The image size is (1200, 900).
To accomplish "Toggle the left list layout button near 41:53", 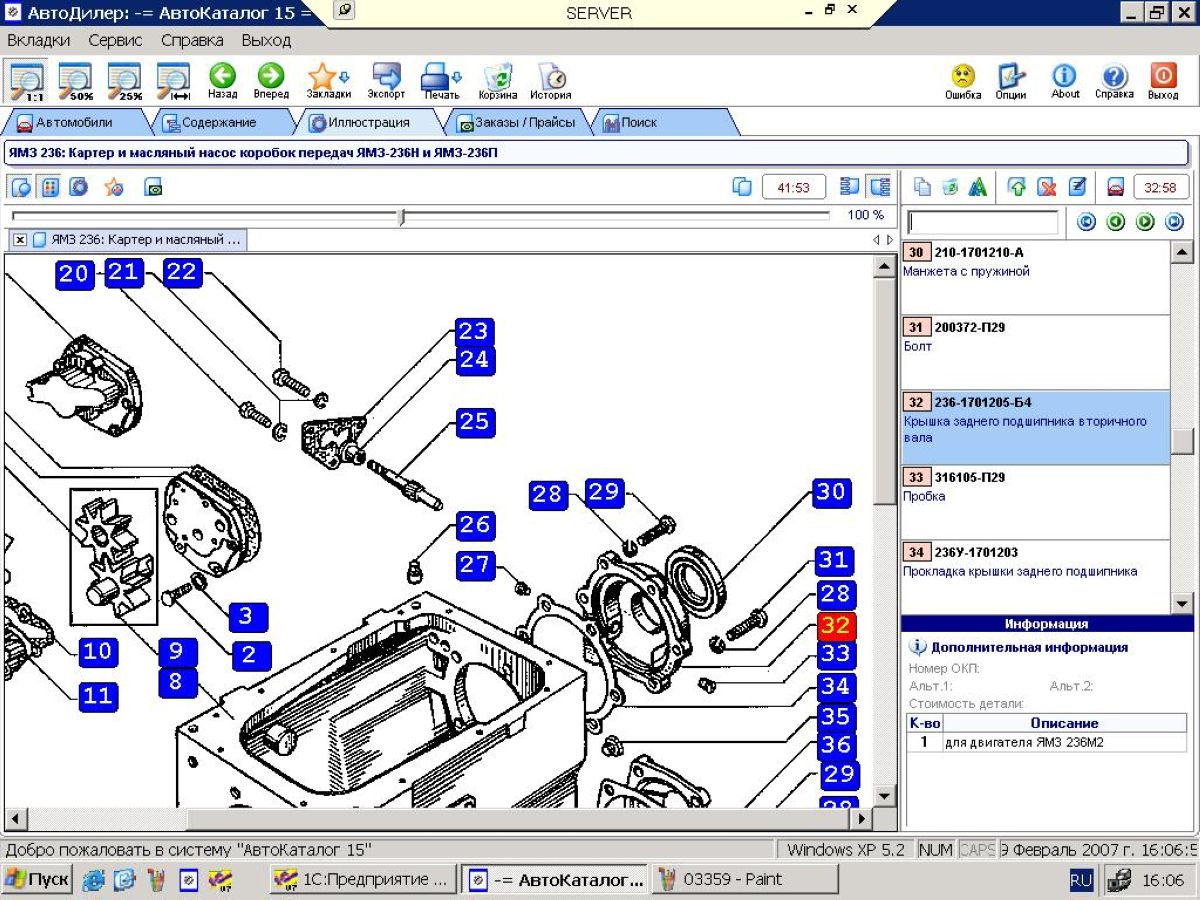I will coord(850,187).
